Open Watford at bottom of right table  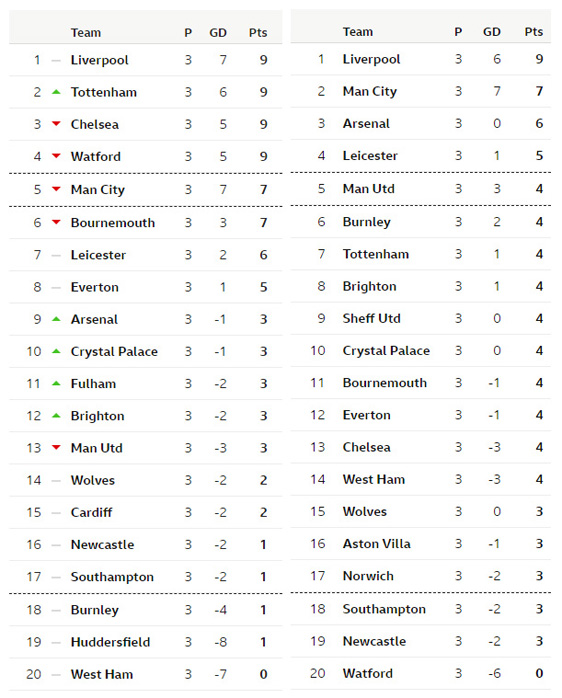[367, 673]
